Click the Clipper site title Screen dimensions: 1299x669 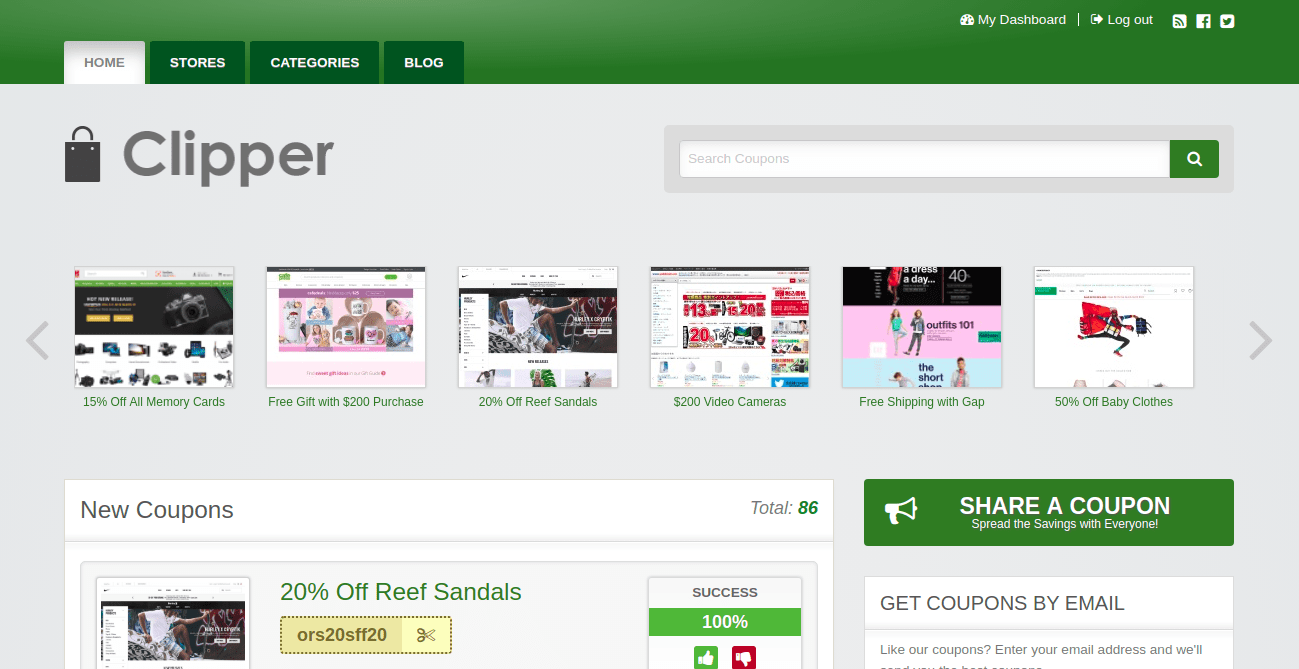[228, 156]
